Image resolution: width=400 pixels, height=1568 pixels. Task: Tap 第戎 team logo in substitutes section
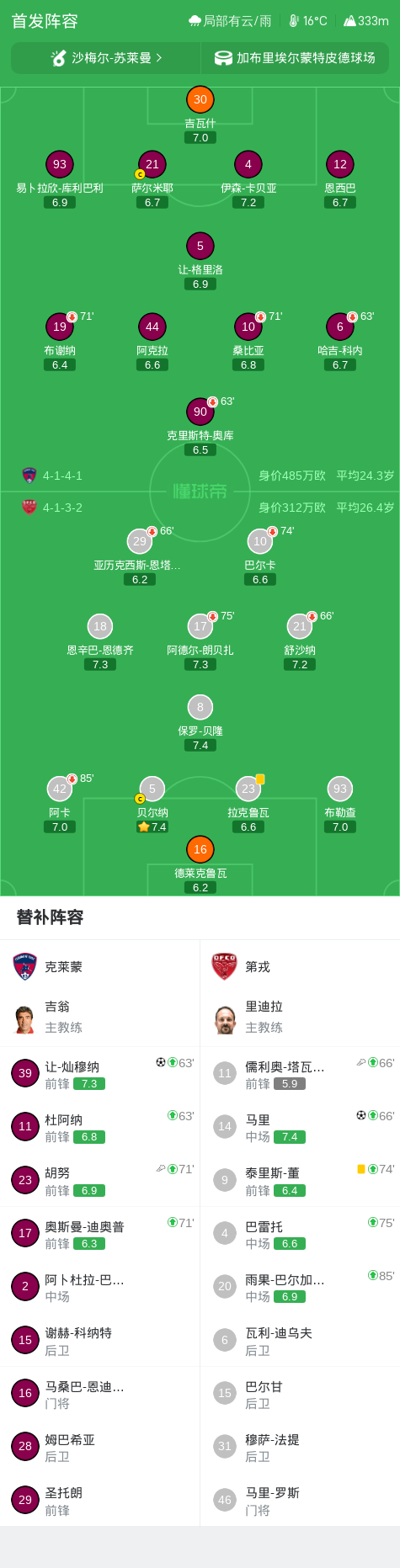point(224,967)
